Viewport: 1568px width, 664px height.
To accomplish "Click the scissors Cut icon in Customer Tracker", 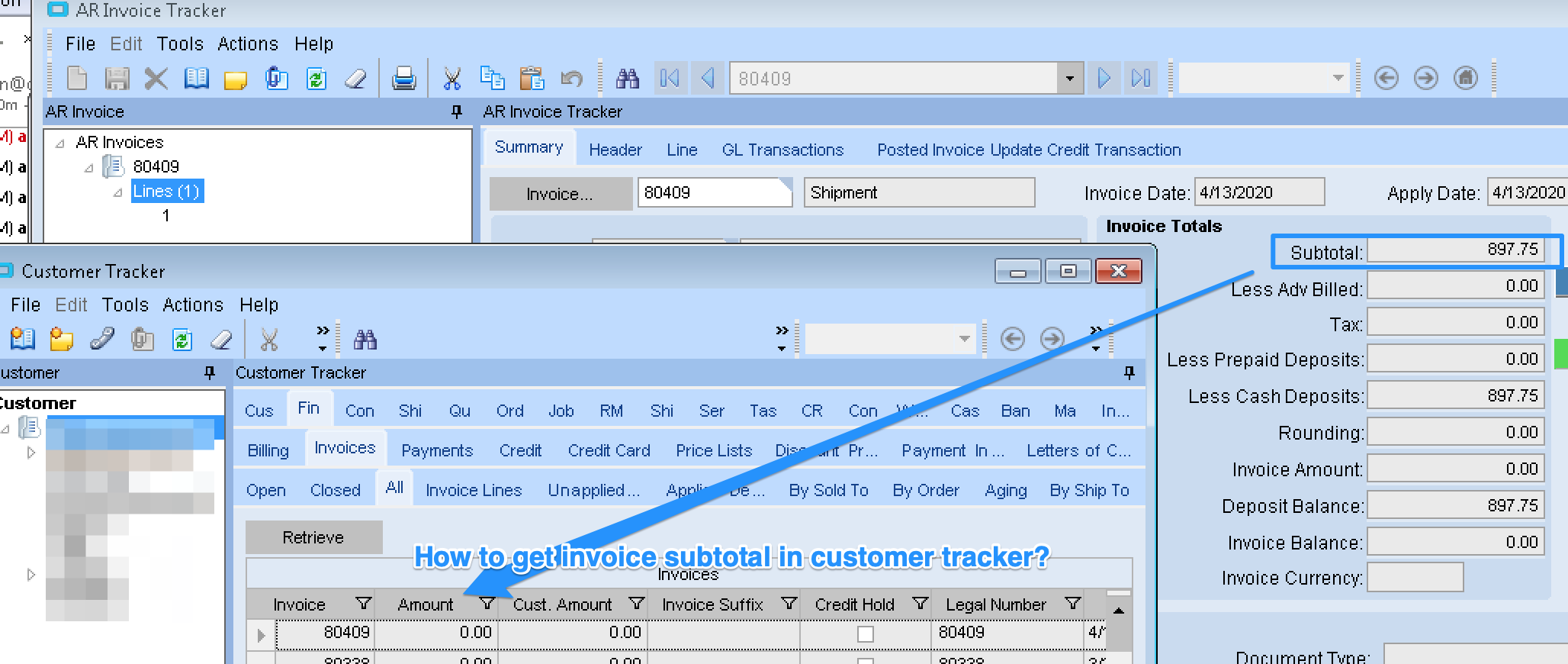I will [269, 339].
